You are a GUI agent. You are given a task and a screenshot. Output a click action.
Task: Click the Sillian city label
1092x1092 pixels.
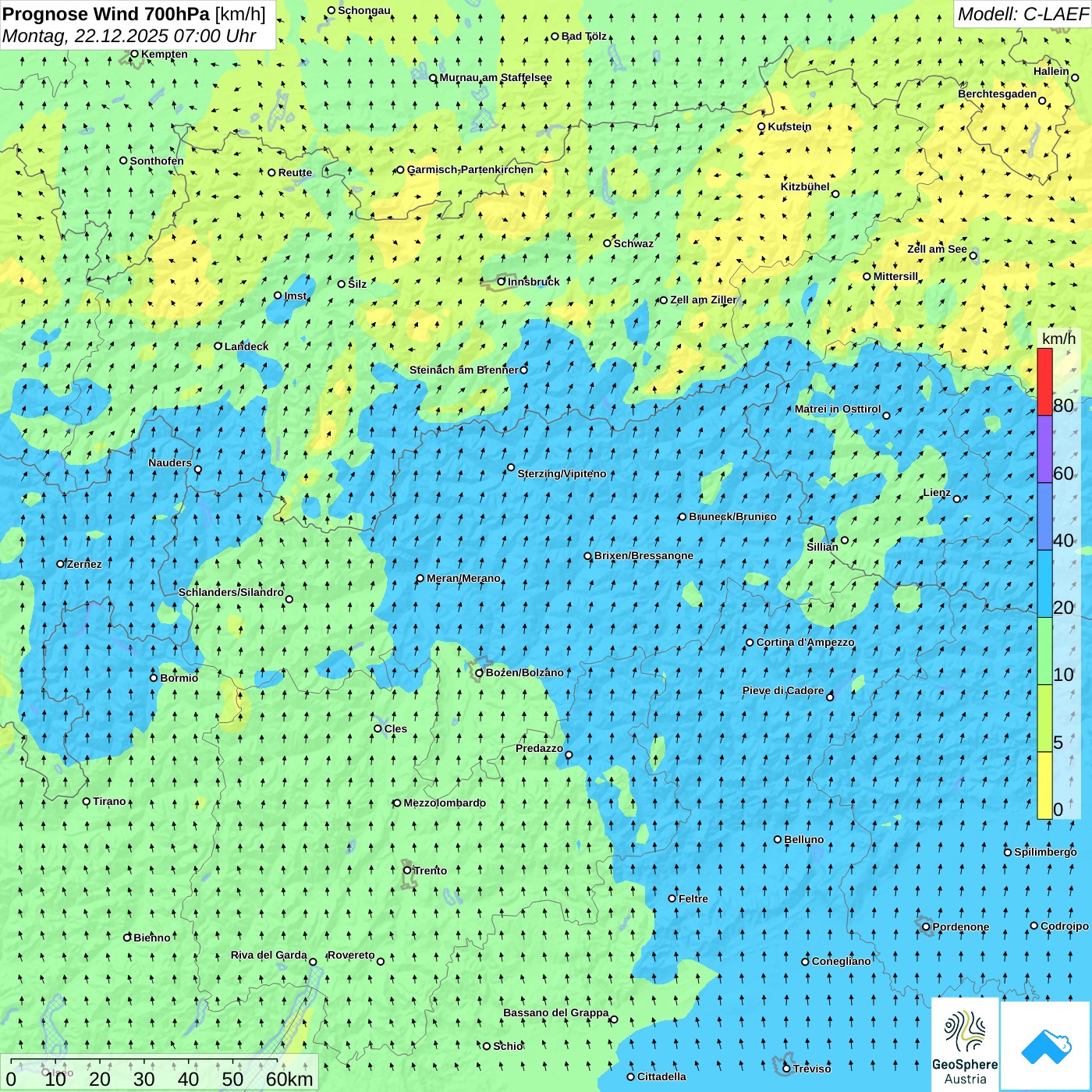(822, 547)
